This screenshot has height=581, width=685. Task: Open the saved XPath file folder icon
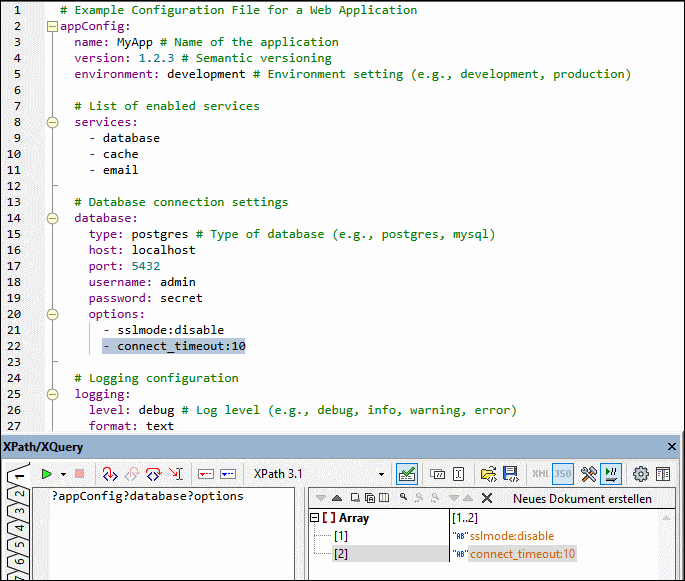[x=488, y=473]
